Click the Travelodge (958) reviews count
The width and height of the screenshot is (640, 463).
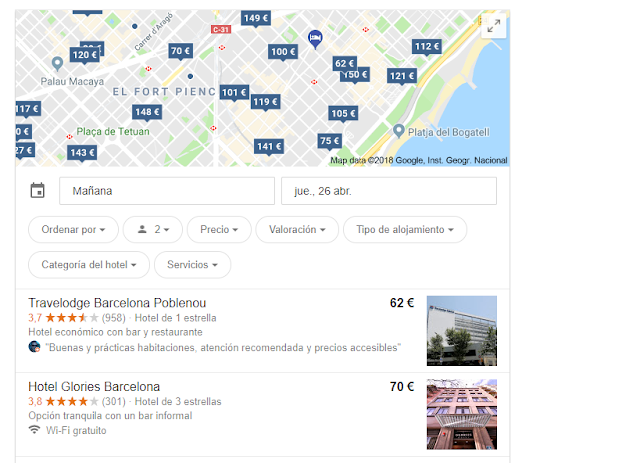coord(113,318)
